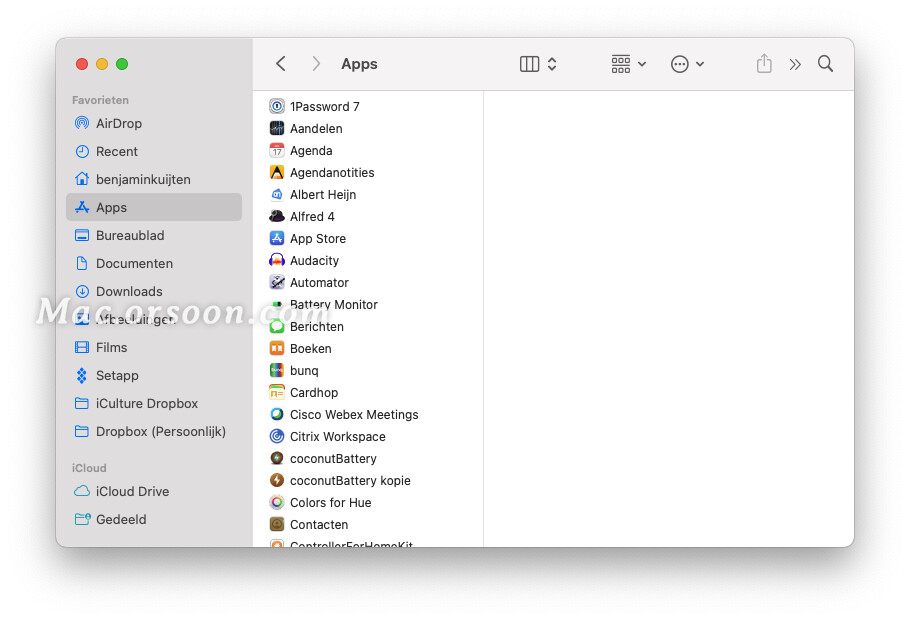
Task: Click the Apps window title
Action: point(359,64)
